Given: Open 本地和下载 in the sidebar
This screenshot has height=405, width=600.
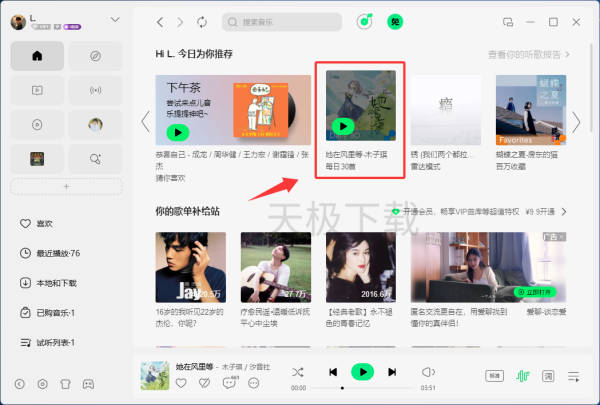Looking at the screenshot, I should coord(55,283).
